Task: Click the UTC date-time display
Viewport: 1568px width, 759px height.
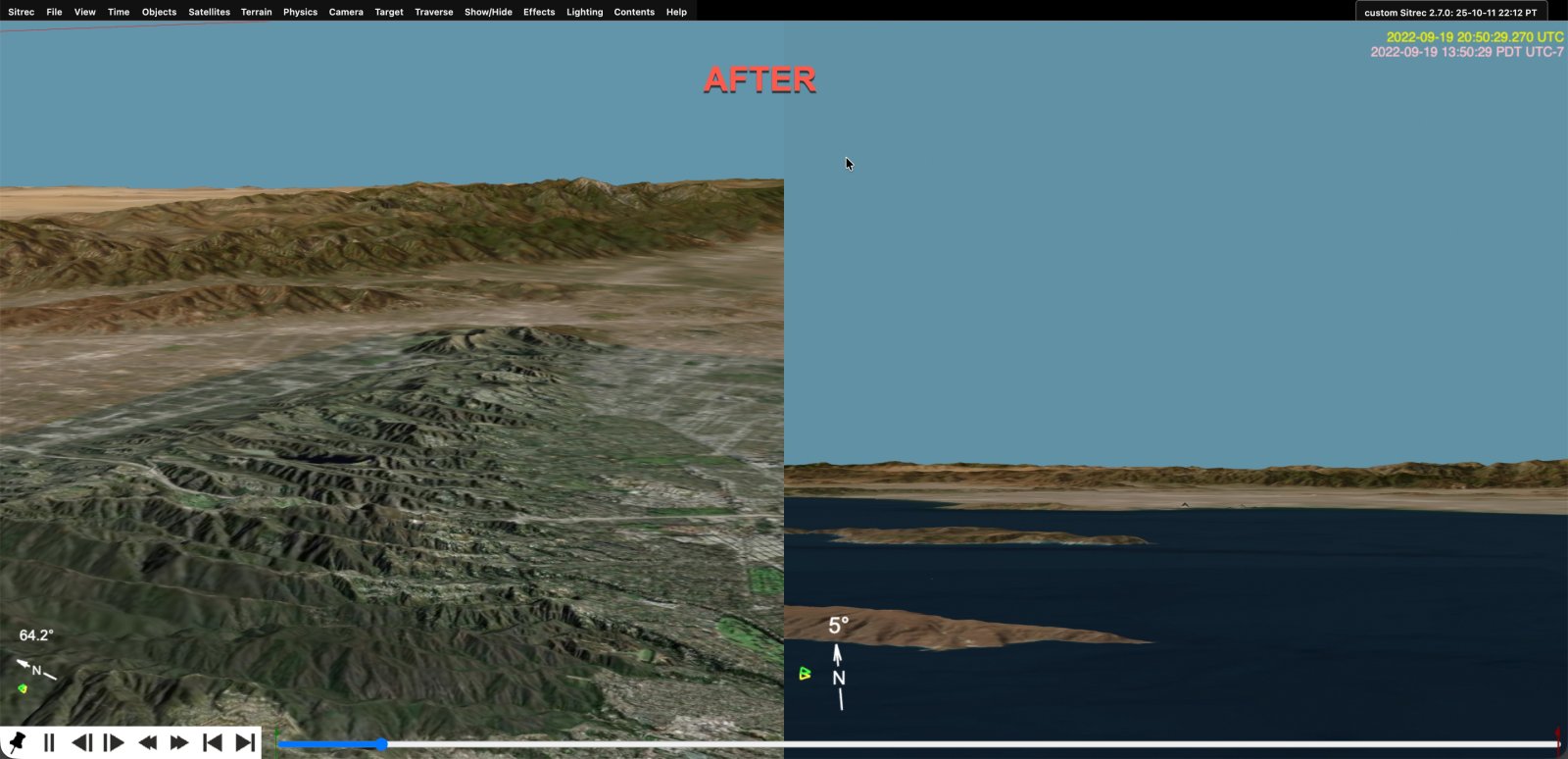Action: 1474,36
